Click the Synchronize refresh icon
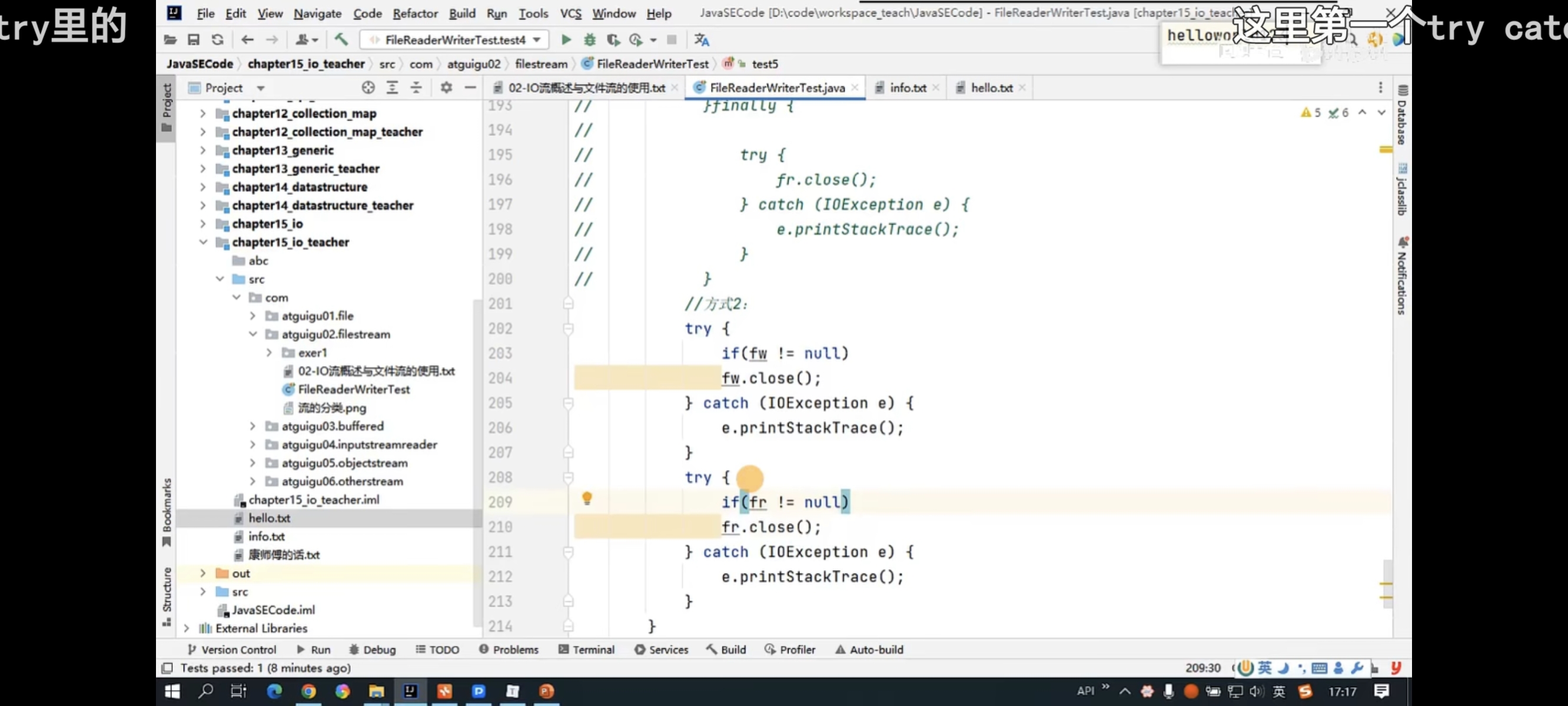Viewport: 1568px width, 706px height. coord(217,39)
